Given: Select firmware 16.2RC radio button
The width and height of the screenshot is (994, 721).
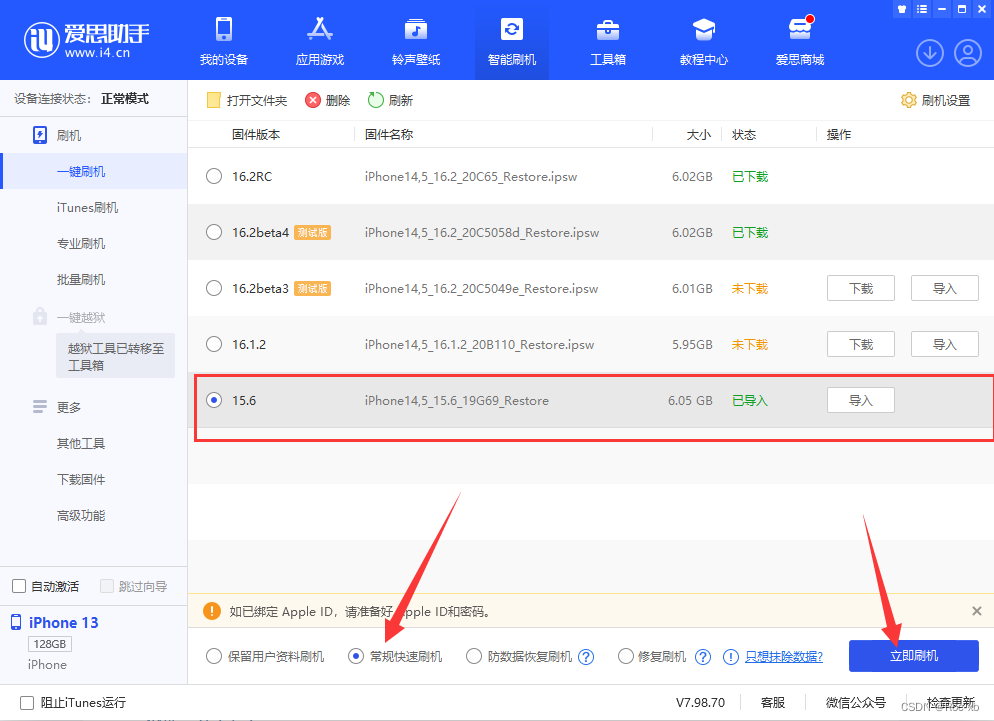Looking at the screenshot, I should coord(214,176).
